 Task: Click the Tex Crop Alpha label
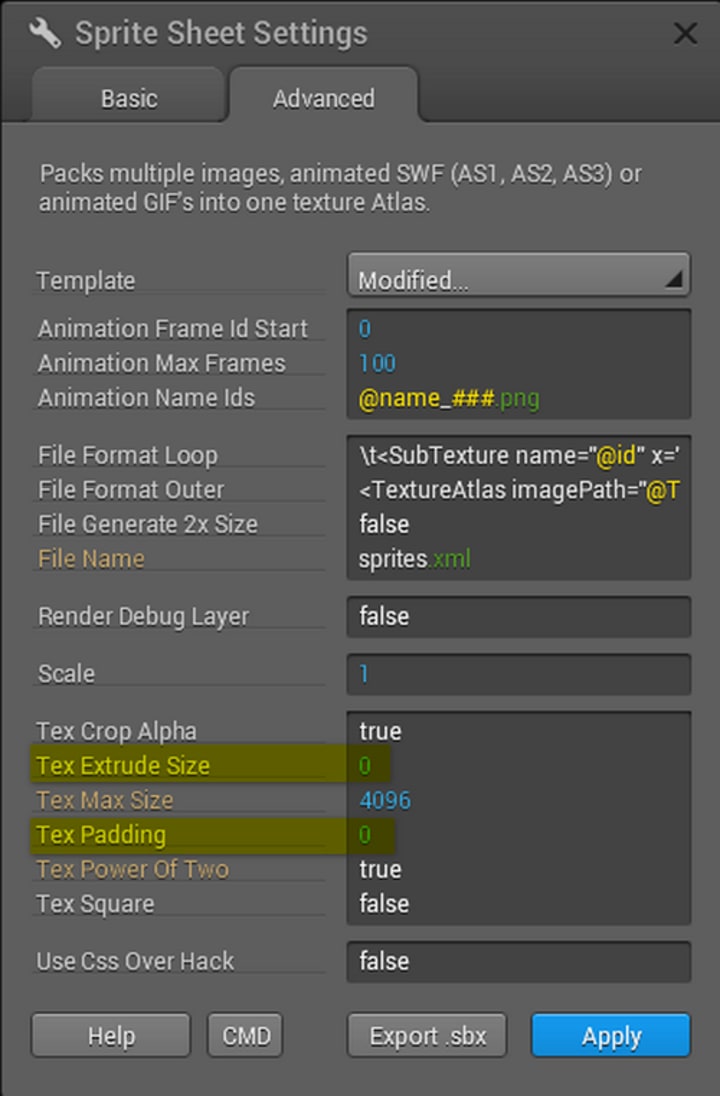tap(117, 731)
